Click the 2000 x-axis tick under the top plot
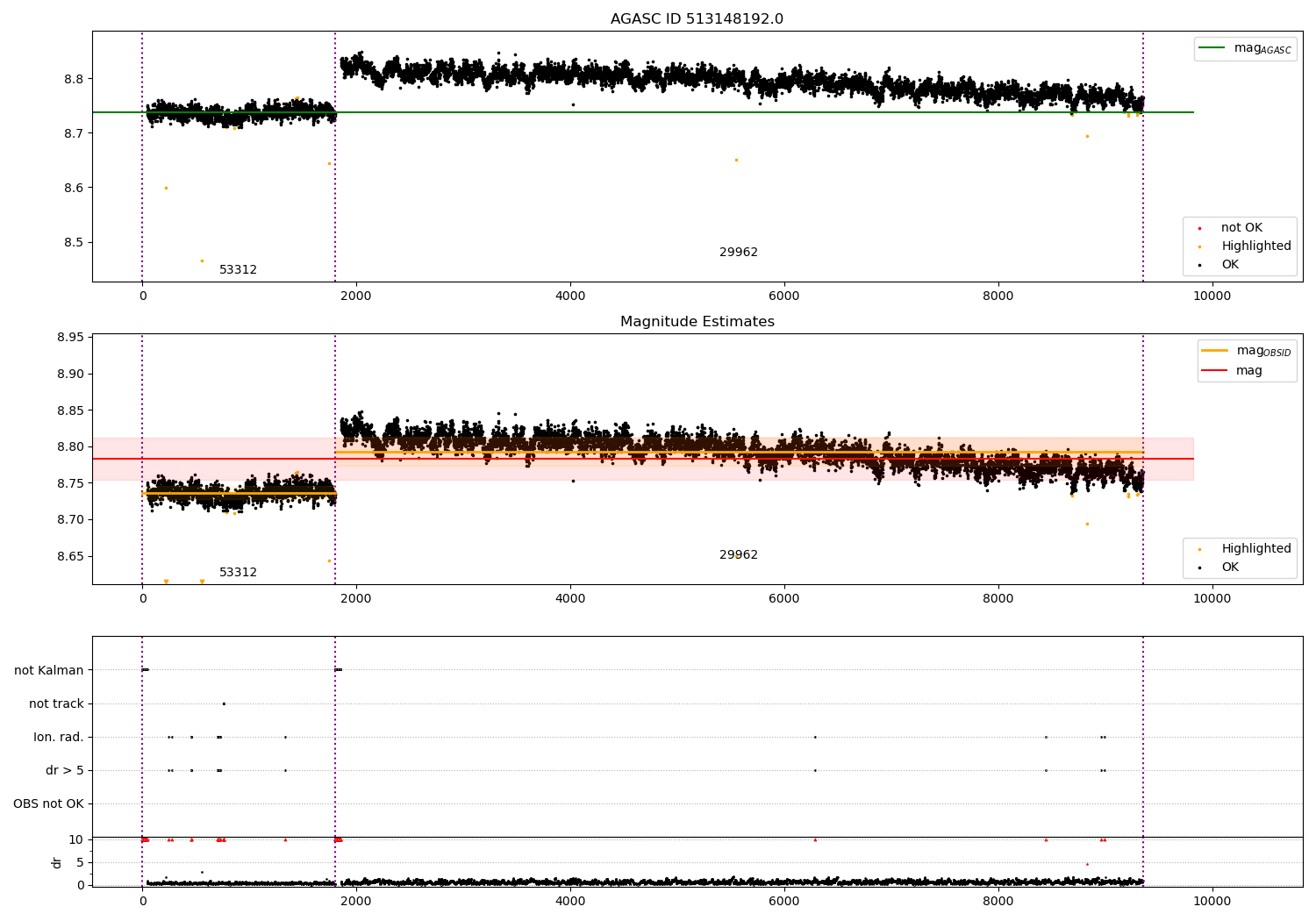Image resolution: width=1316 pixels, height=921 pixels. pyautogui.click(x=356, y=296)
